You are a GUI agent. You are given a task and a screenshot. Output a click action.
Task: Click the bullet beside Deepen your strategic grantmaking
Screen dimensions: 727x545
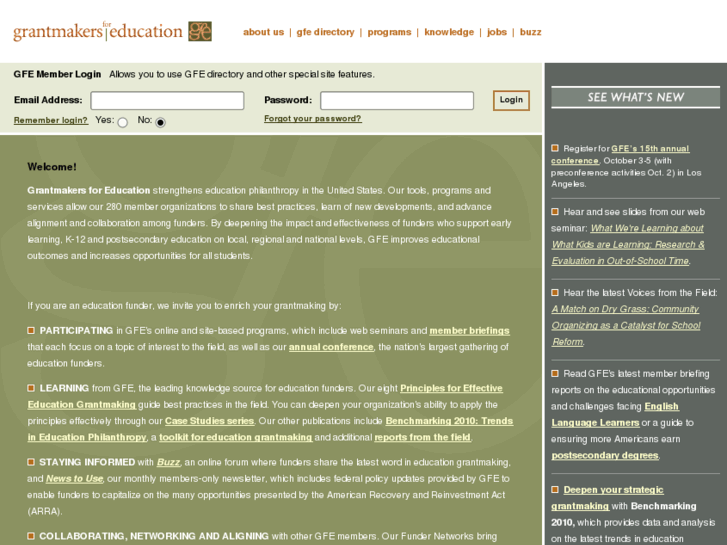point(555,489)
